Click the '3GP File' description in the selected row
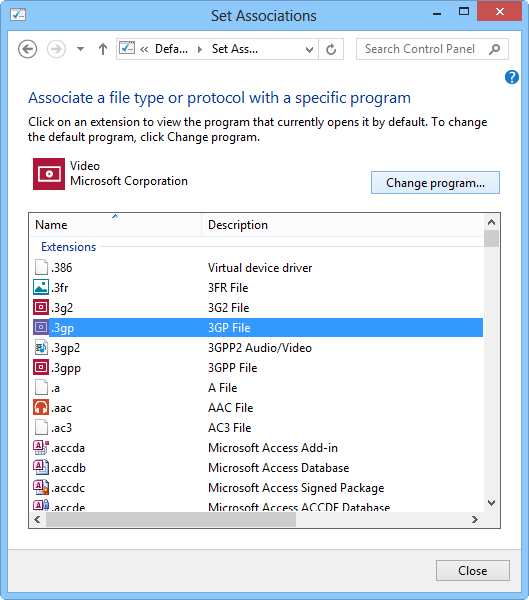 pos(229,328)
